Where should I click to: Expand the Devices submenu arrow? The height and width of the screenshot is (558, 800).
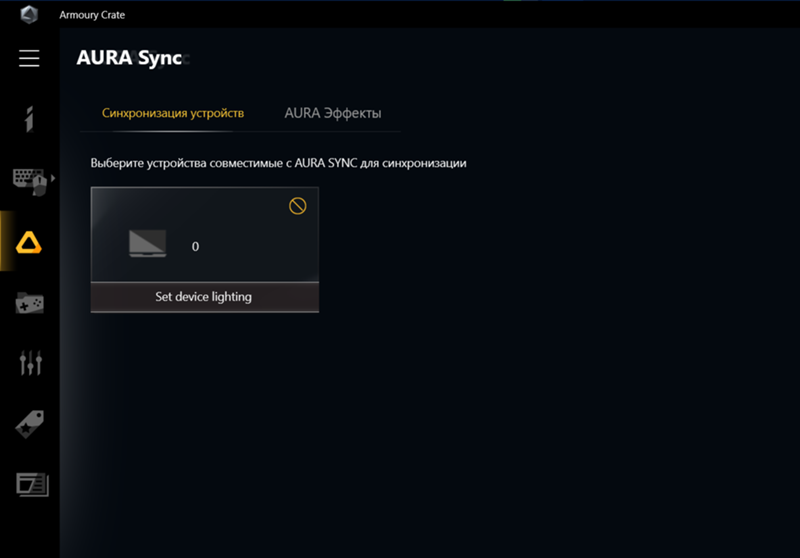click(x=53, y=179)
